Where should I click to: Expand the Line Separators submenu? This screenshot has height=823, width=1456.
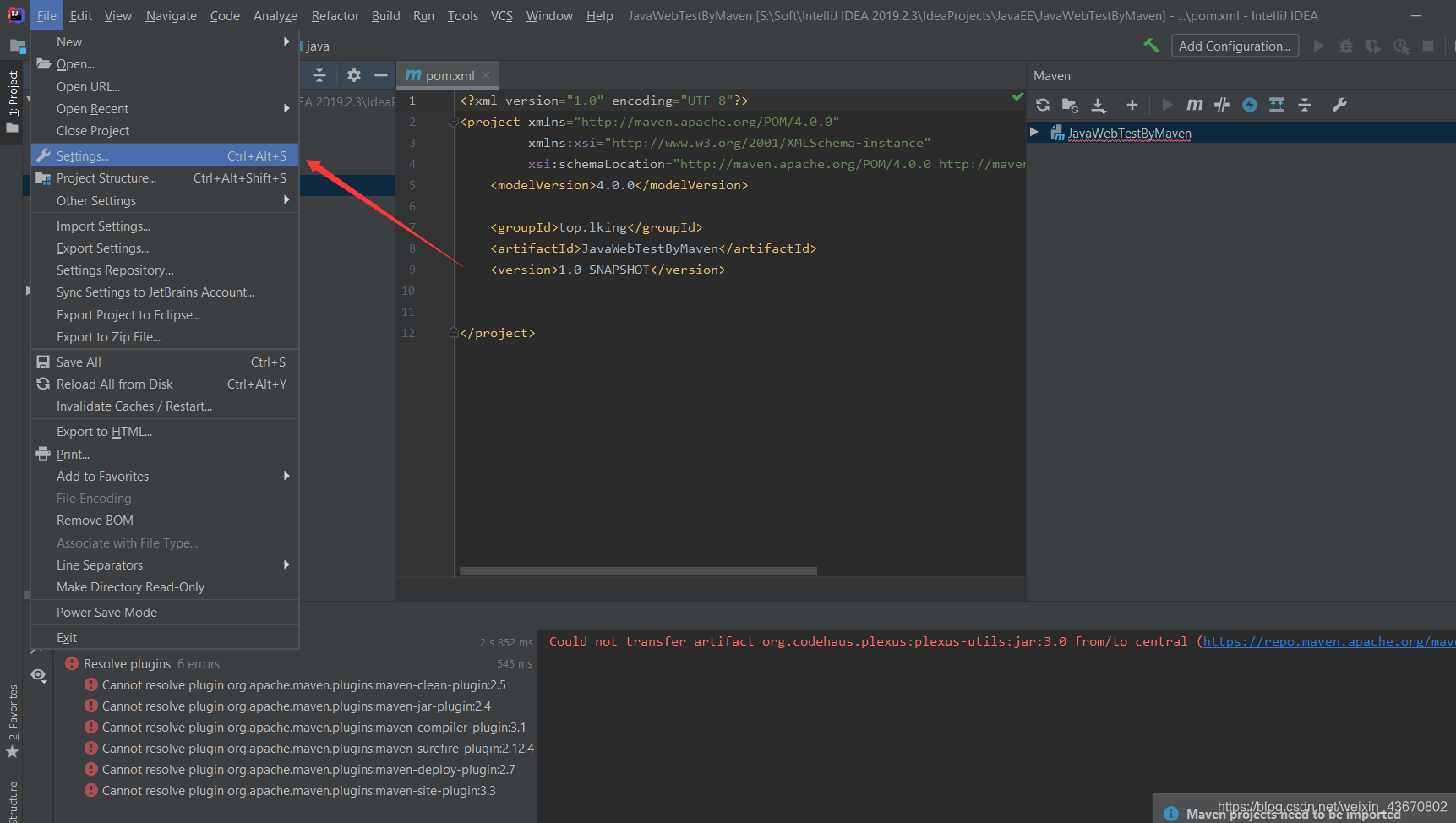pos(165,564)
